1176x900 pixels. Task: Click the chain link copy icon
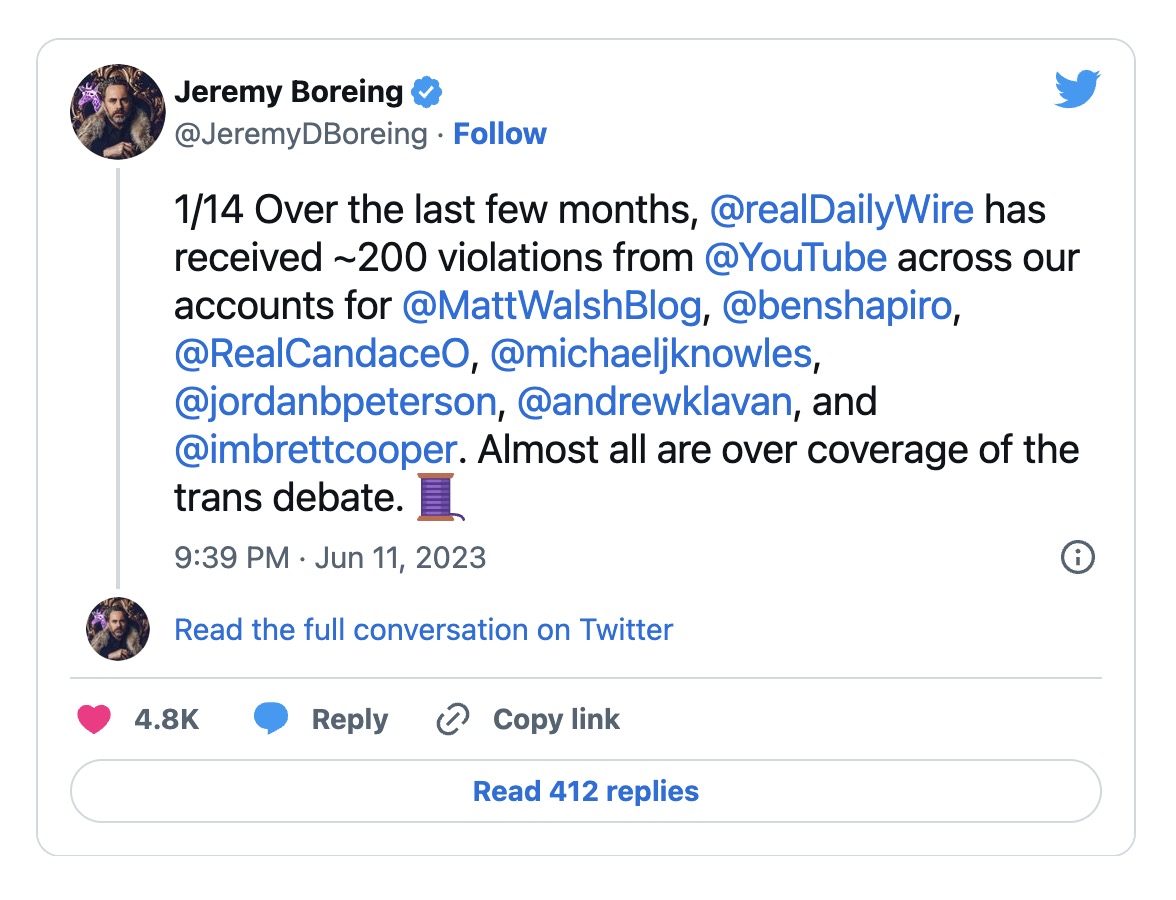coord(453,719)
